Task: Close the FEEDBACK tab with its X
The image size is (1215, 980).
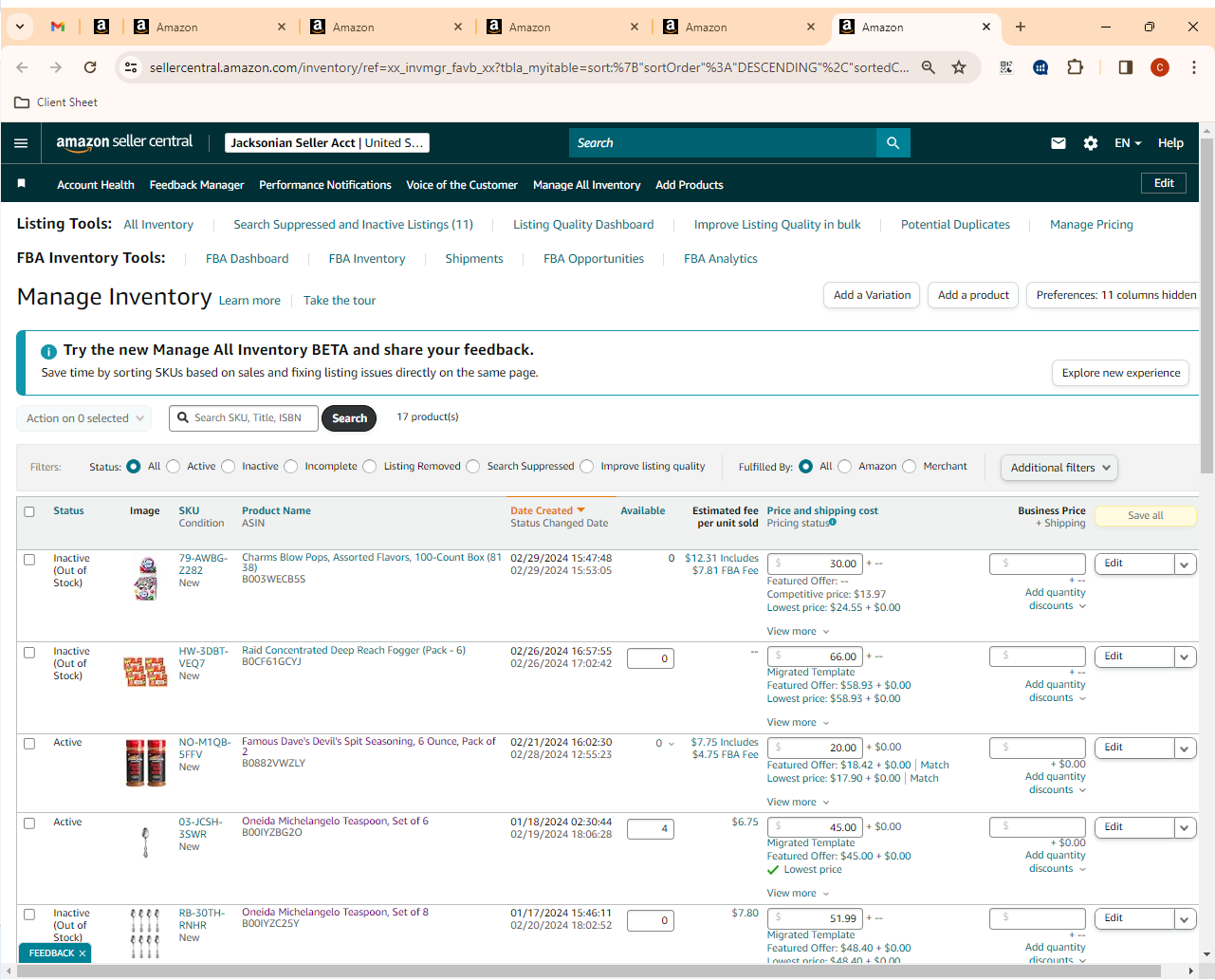Action: 83,953
